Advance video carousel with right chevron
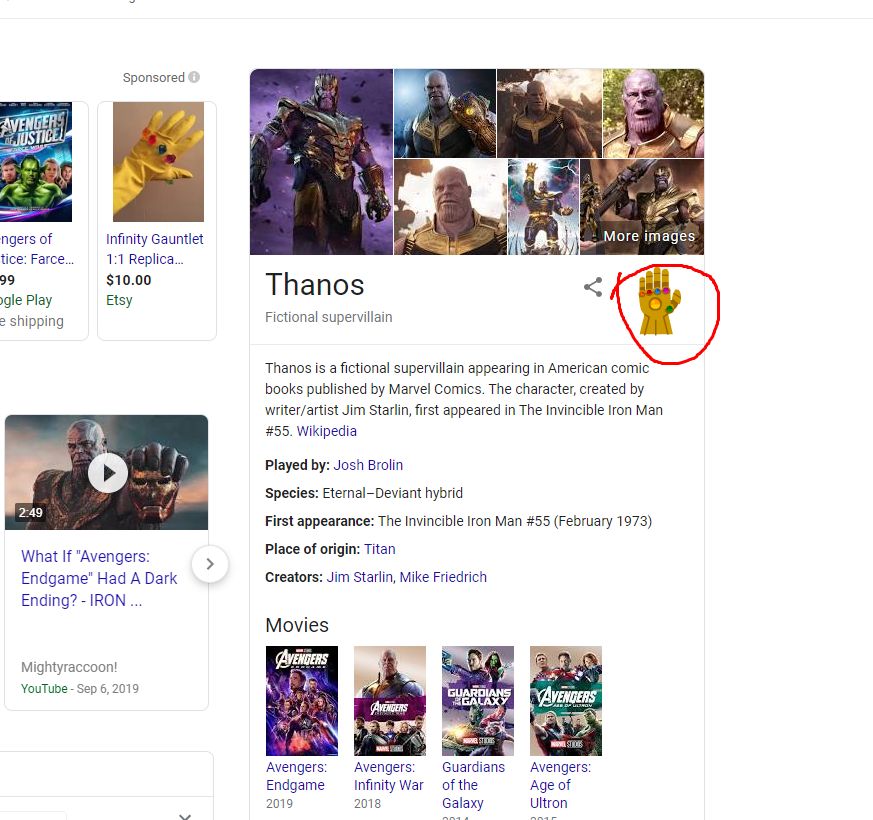The height and width of the screenshot is (820, 873). pyautogui.click(x=210, y=564)
